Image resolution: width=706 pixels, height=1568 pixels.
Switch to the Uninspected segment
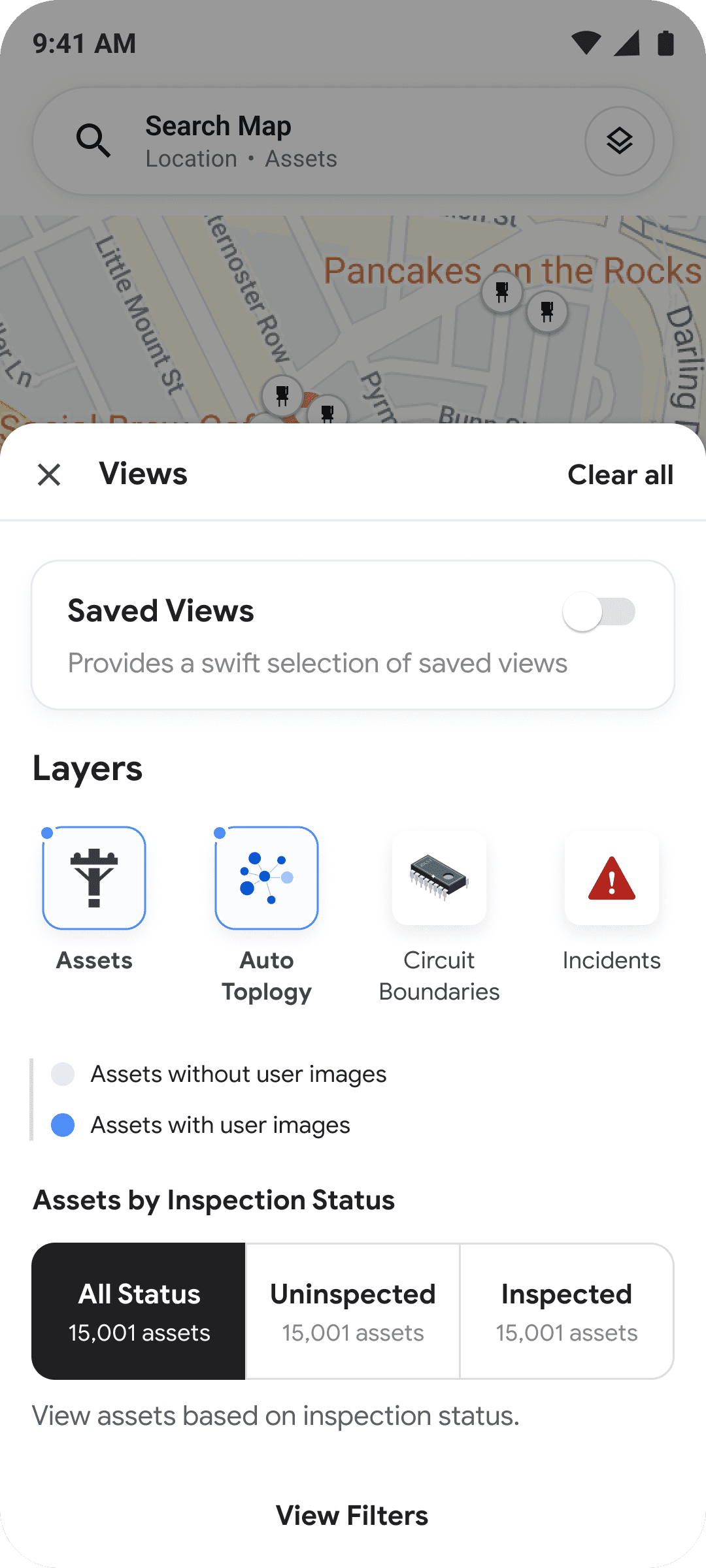pos(353,1311)
